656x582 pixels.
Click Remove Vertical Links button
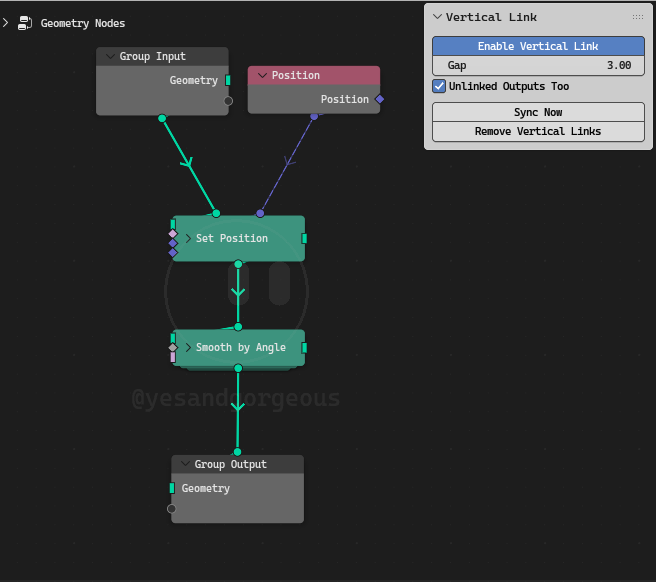pos(538,131)
